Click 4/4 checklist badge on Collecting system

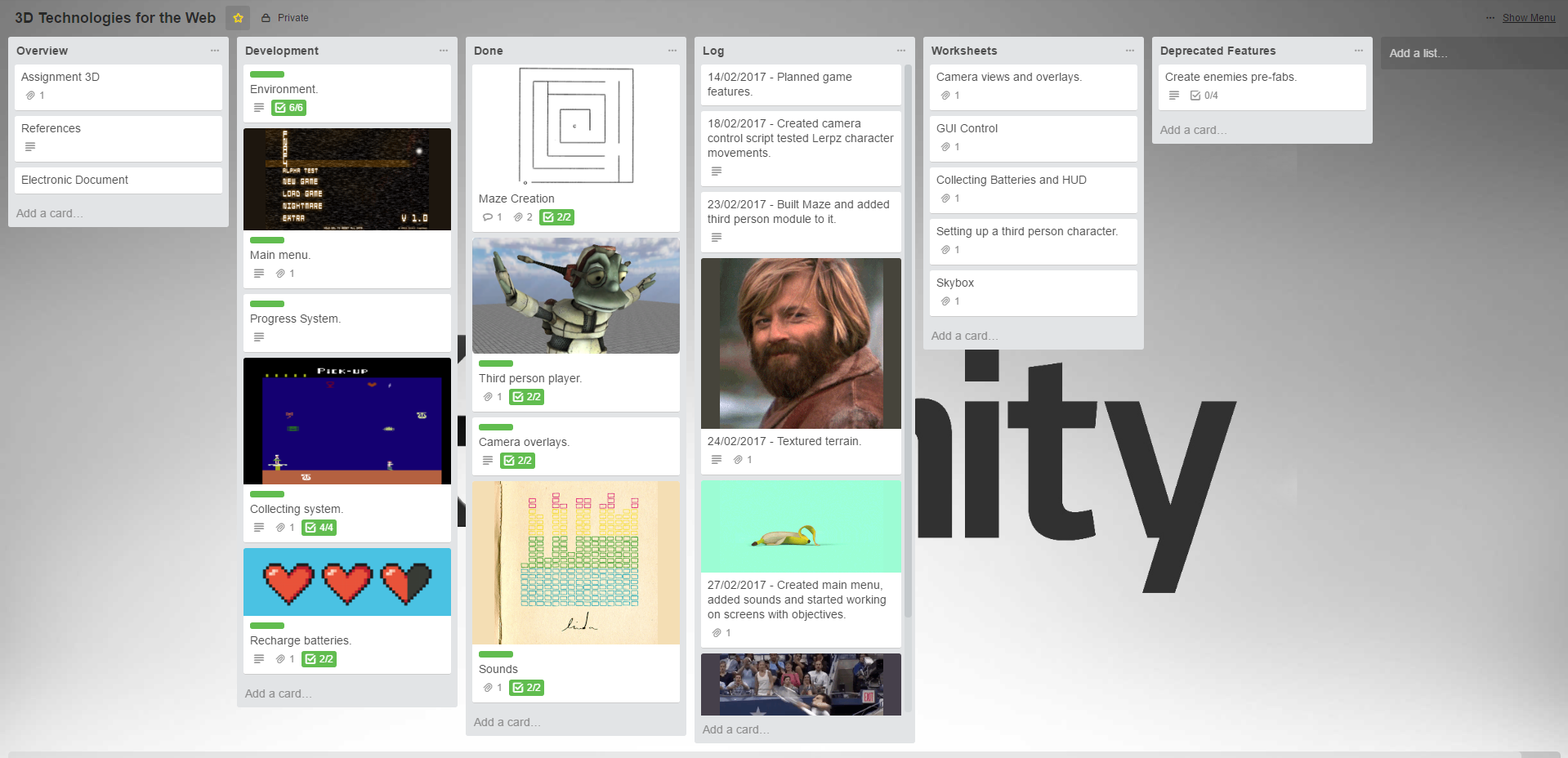(319, 528)
